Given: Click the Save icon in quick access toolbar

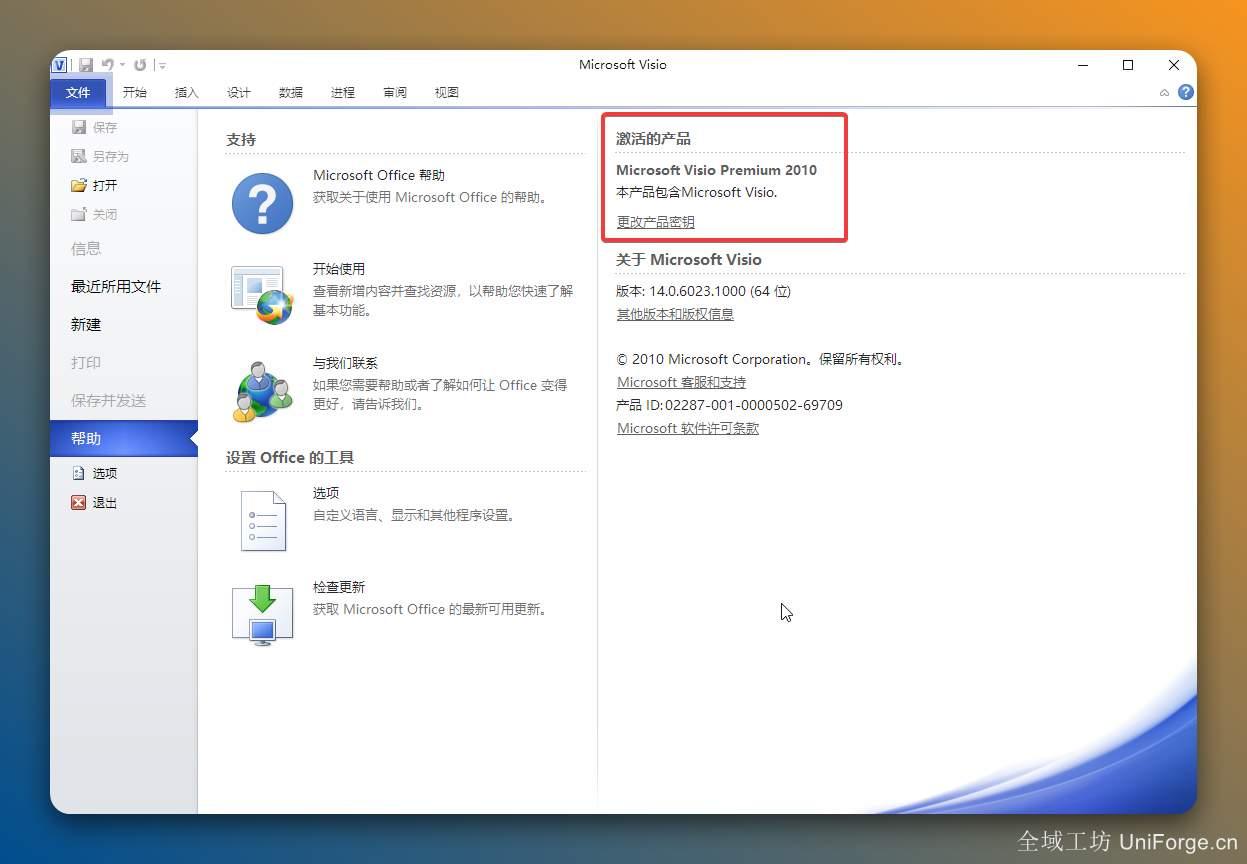Looking at the screenshot, I should pyautogui.click(x=86, y=65).
